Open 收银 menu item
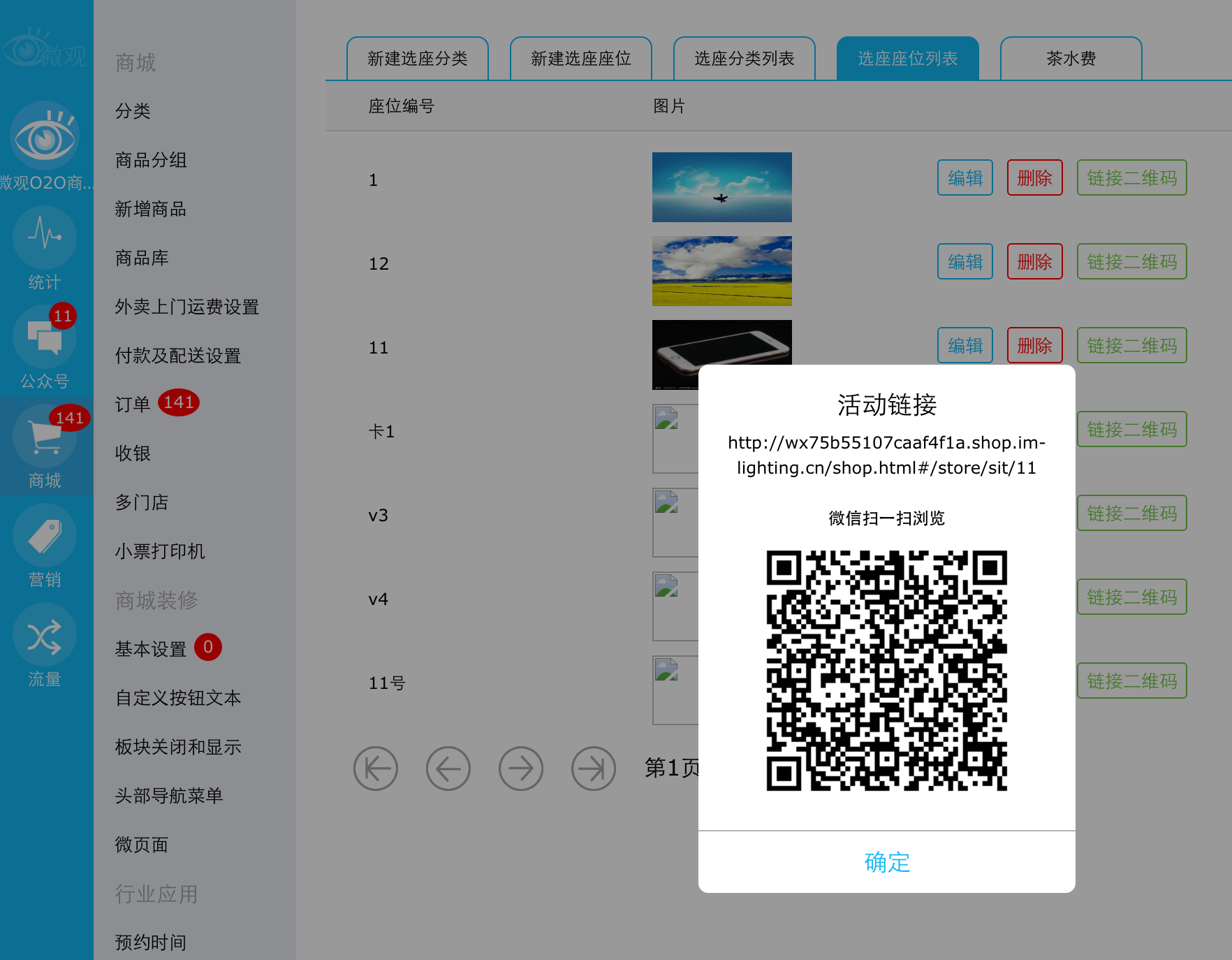Viewport: 1232px width, 960px height. [x=133, y=453]
